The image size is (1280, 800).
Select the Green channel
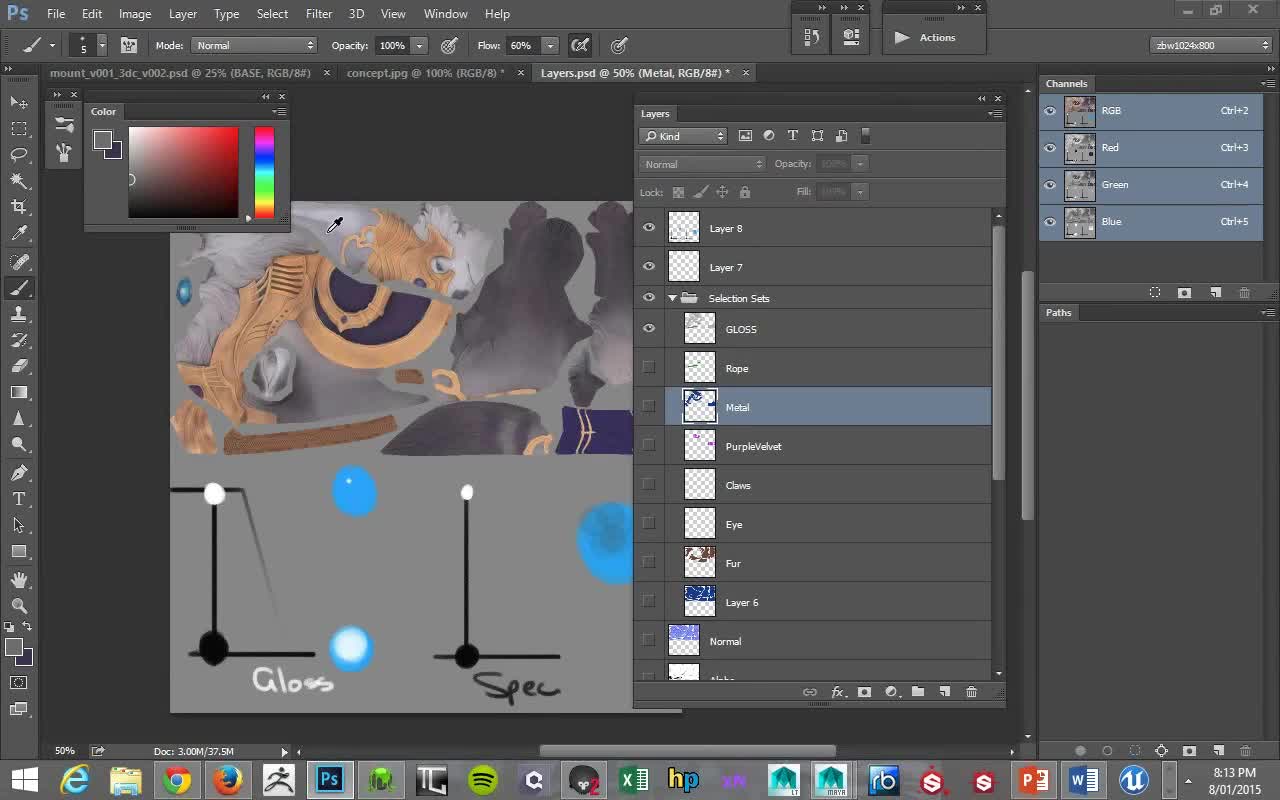[1150, 185]
